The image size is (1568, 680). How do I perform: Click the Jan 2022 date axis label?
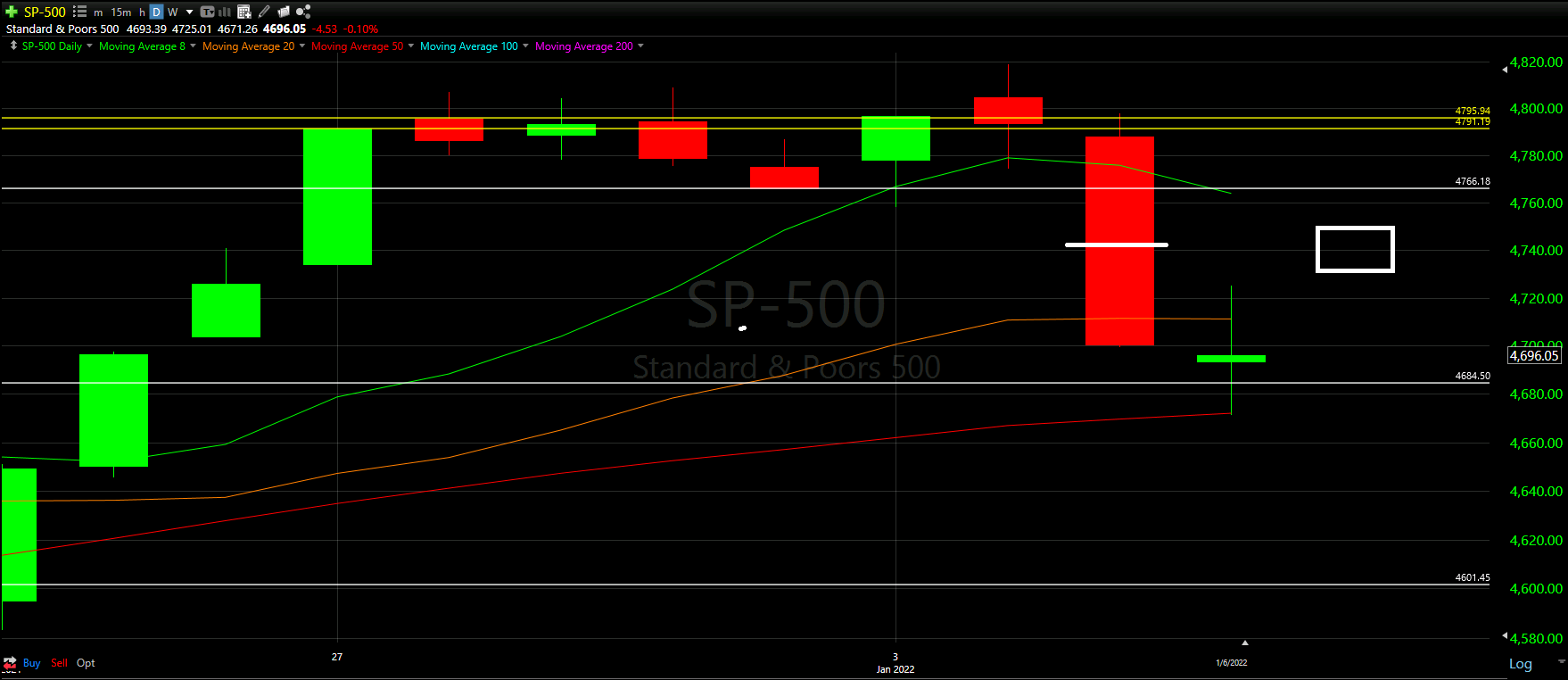(895, 669)
